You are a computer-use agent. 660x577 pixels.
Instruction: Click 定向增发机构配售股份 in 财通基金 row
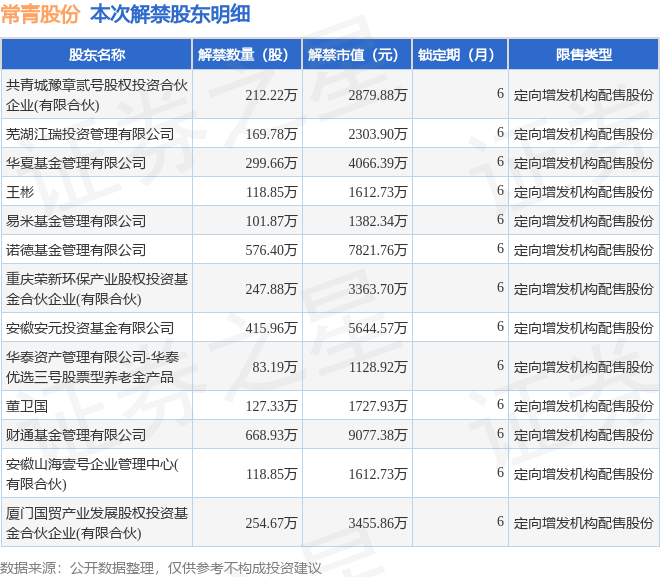click(583, 436)
